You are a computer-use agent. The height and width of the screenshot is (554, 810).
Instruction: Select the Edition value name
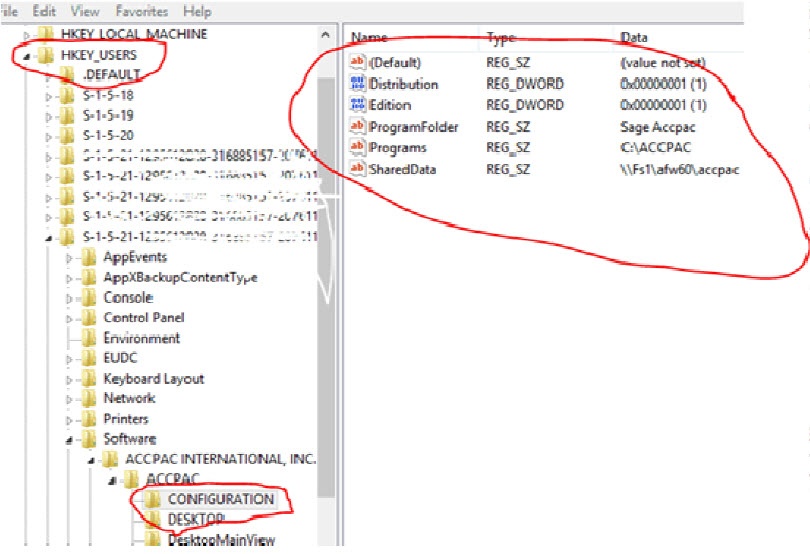click(390, 105)
